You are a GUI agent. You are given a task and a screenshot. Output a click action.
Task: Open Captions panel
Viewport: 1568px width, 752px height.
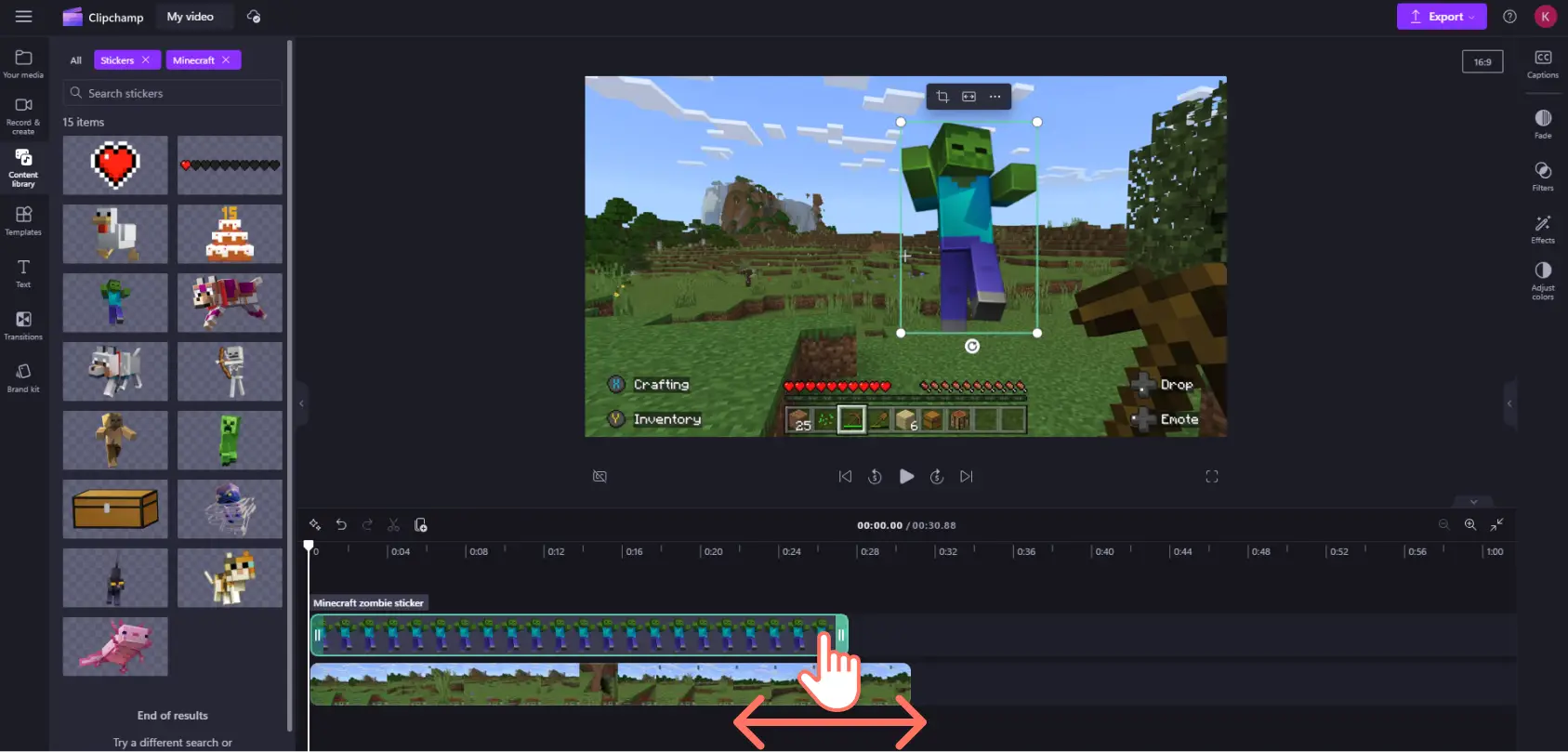tap(1542, 64)
